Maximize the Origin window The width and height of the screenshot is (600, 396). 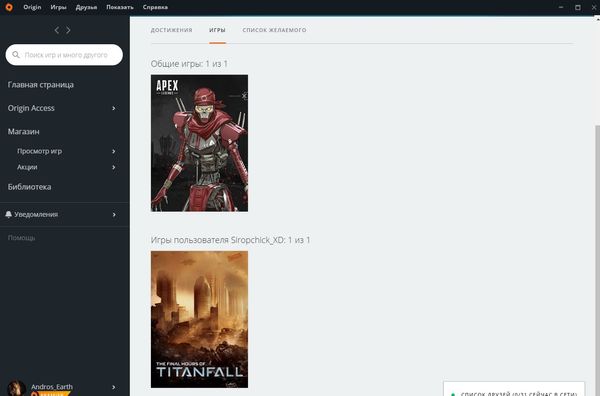coord(578,7)
